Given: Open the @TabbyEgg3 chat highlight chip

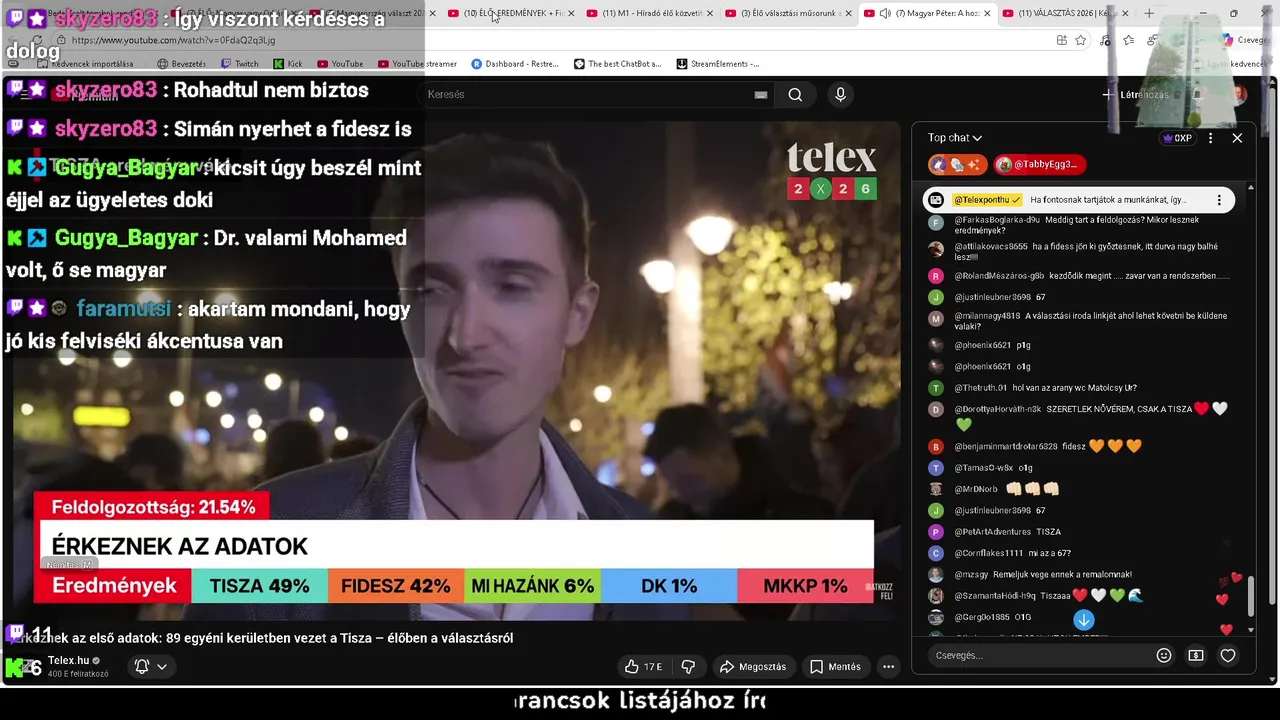Looking at the screenshot, I should click(1040, 164).
